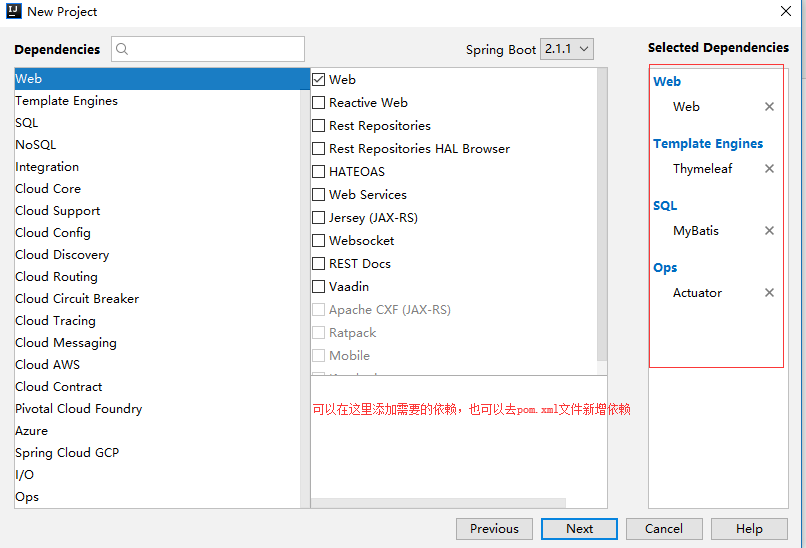The image size is (806, 548).
Task: Open Help for the dialog
Action: [x=749, y=528]
